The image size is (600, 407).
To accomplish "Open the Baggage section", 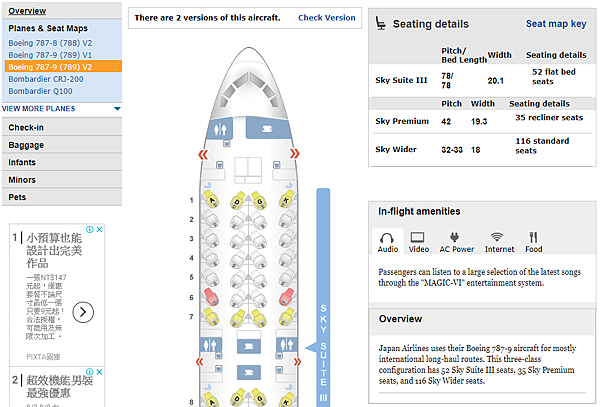I will pos(62,145).
